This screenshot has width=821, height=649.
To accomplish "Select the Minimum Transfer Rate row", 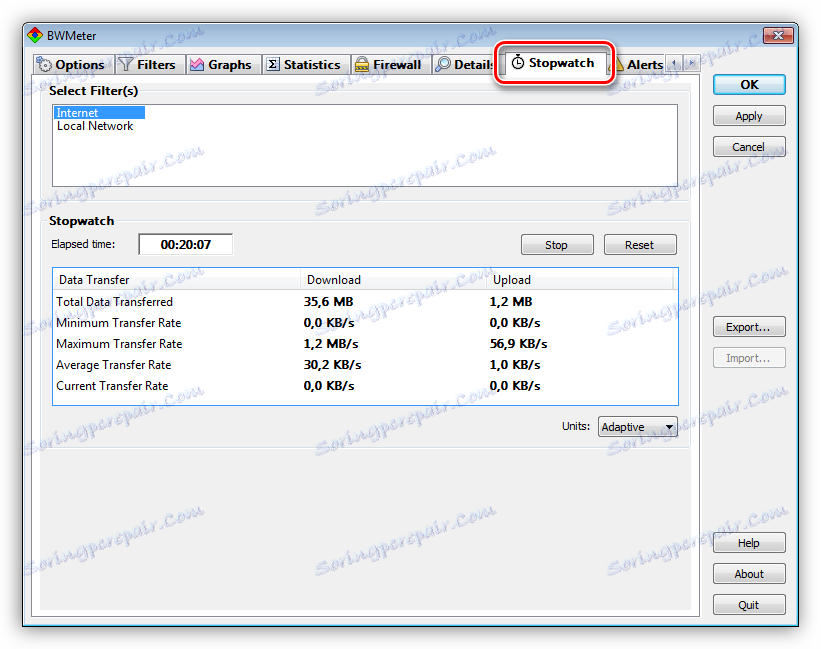I will (365, 322).
